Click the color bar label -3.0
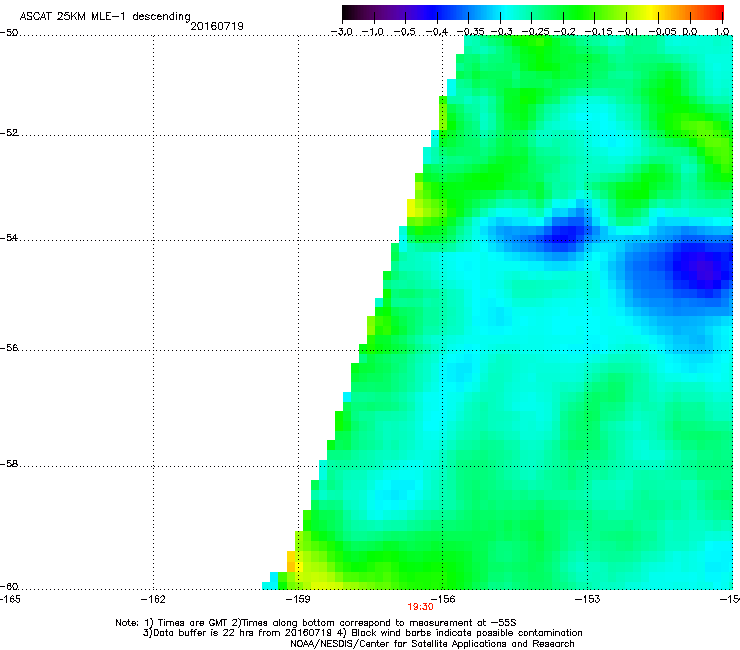The height and width of the screenshot is (650, 740). pyautogui.click(x=342, y=32)
